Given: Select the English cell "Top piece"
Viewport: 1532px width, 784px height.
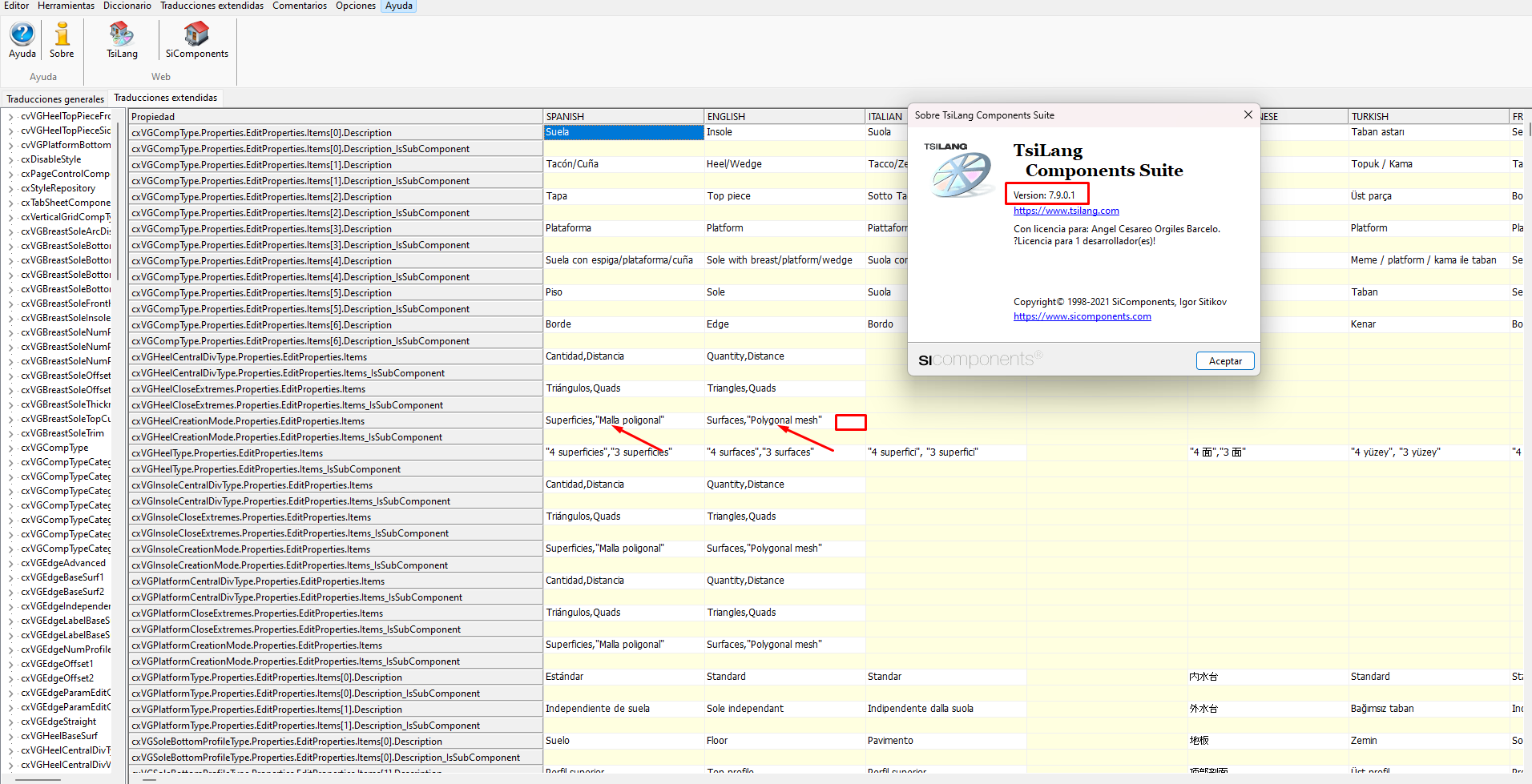Looking at the screenshot, I should coord(784,196).
